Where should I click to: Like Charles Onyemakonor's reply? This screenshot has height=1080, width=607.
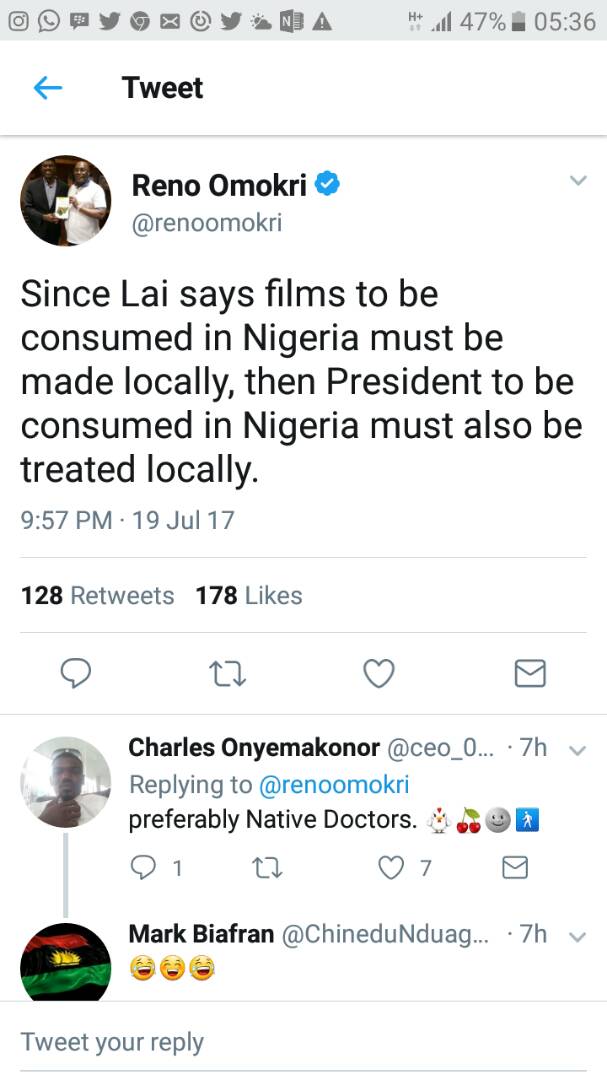391,868
